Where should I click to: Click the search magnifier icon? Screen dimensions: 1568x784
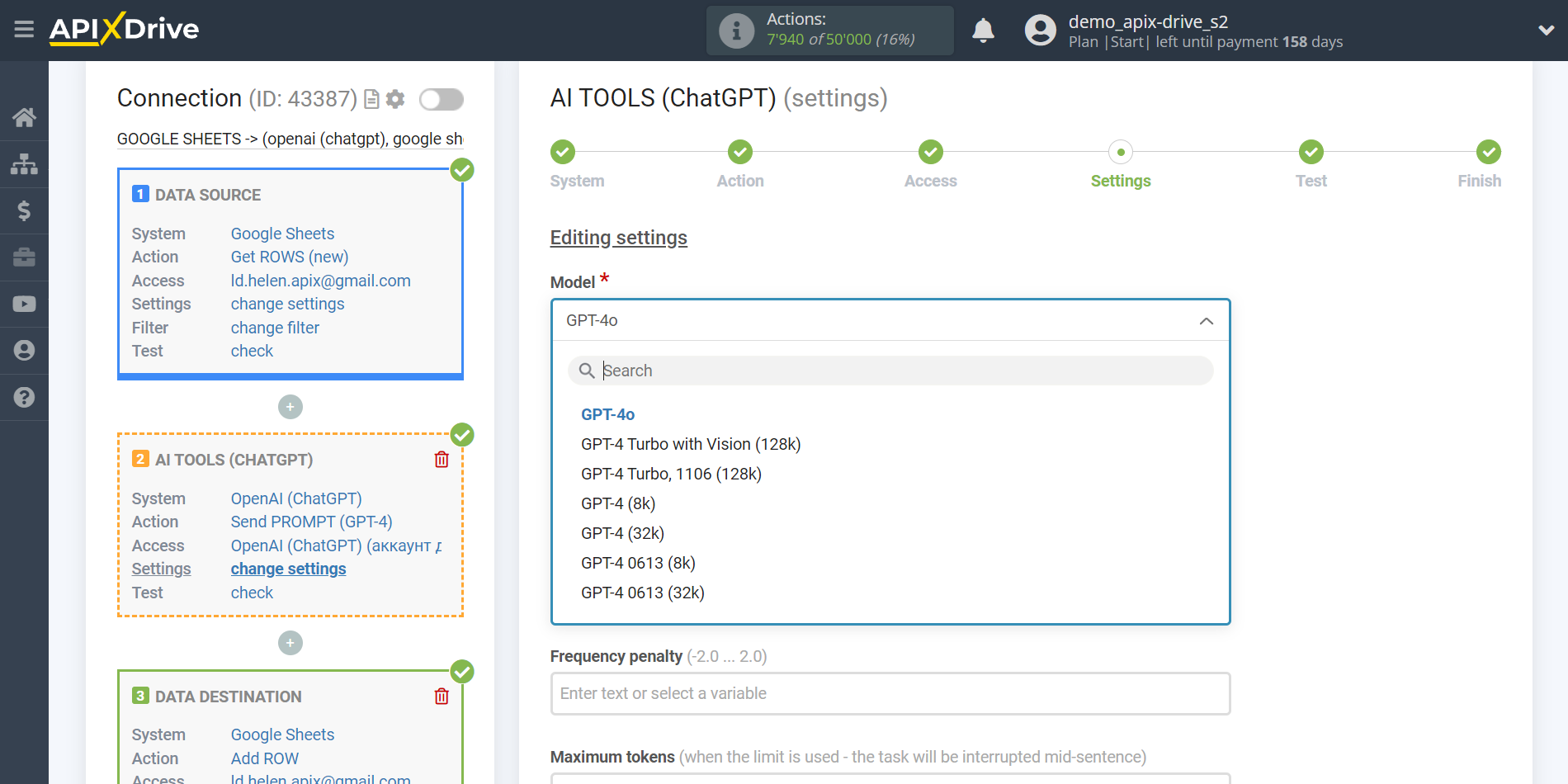(x=587, y=371)
